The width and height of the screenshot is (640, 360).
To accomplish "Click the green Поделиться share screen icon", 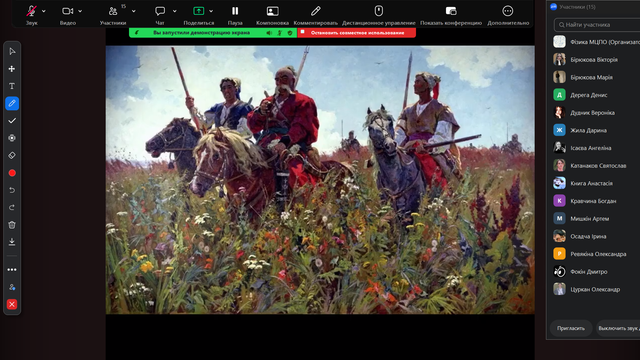I will (x=198, y=11).
